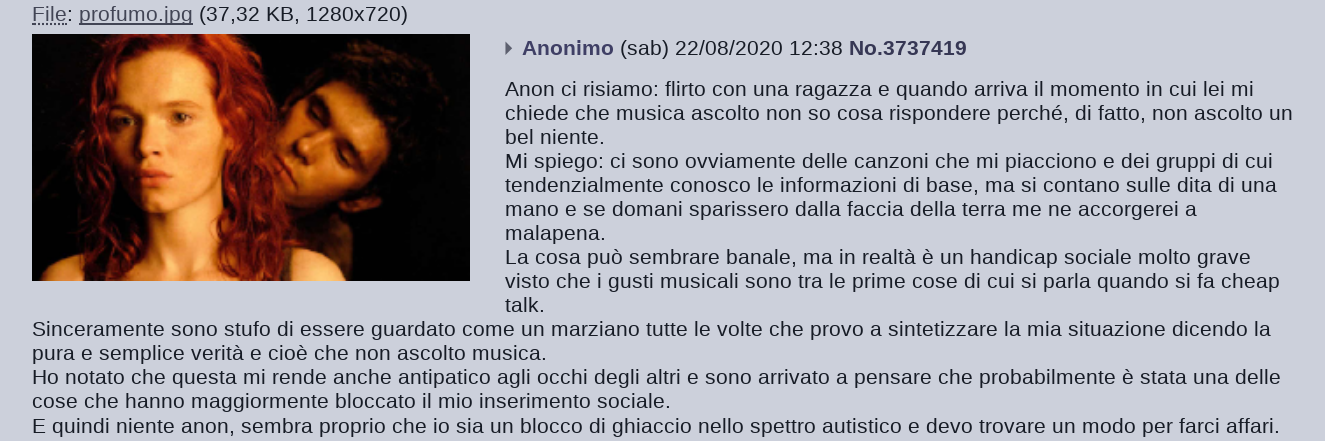1325x441 pixels.
Task: Click the sentence starting 'Anon ci risiamo'
Action: tap(899, 111)
